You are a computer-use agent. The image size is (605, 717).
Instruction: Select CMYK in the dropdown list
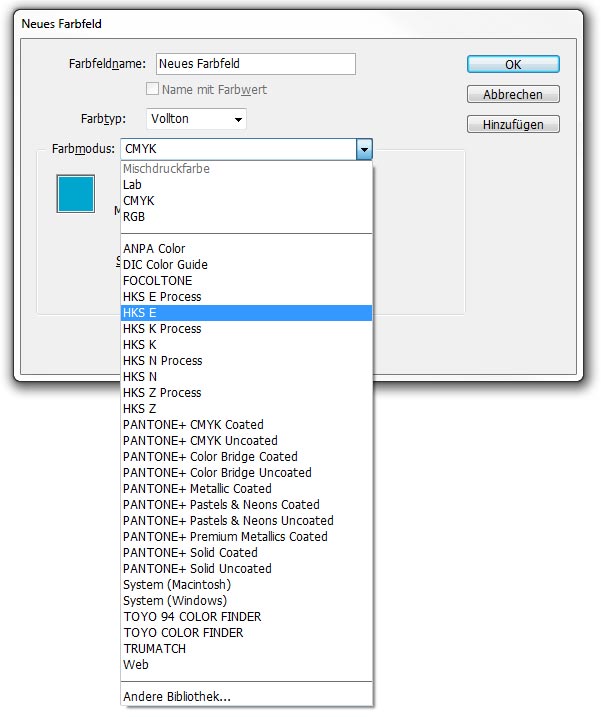tap(246, 201)
